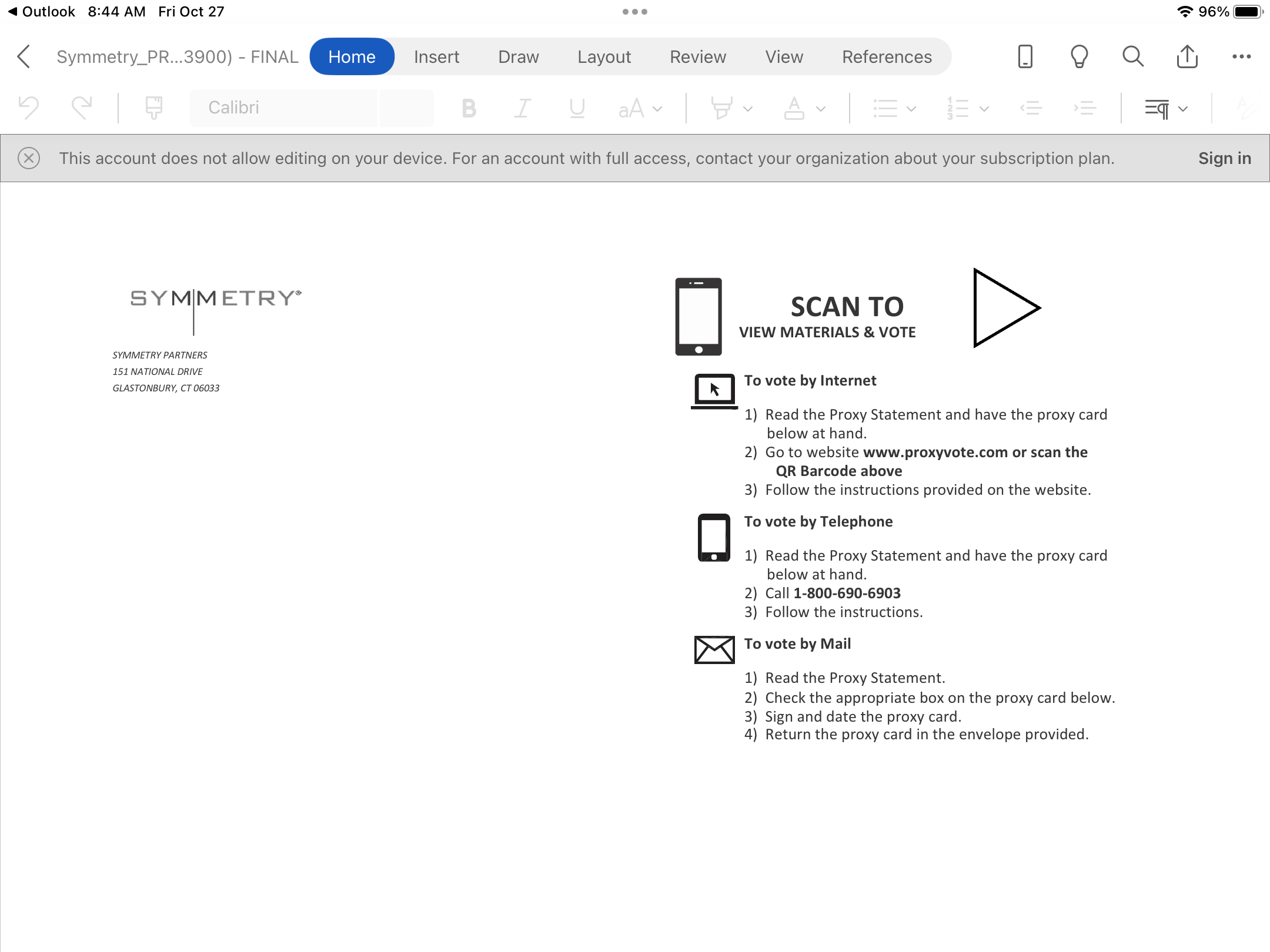Click the large play triangle graphic
The height and width of the screenshot is (952, 1270).
point(1006,308)
